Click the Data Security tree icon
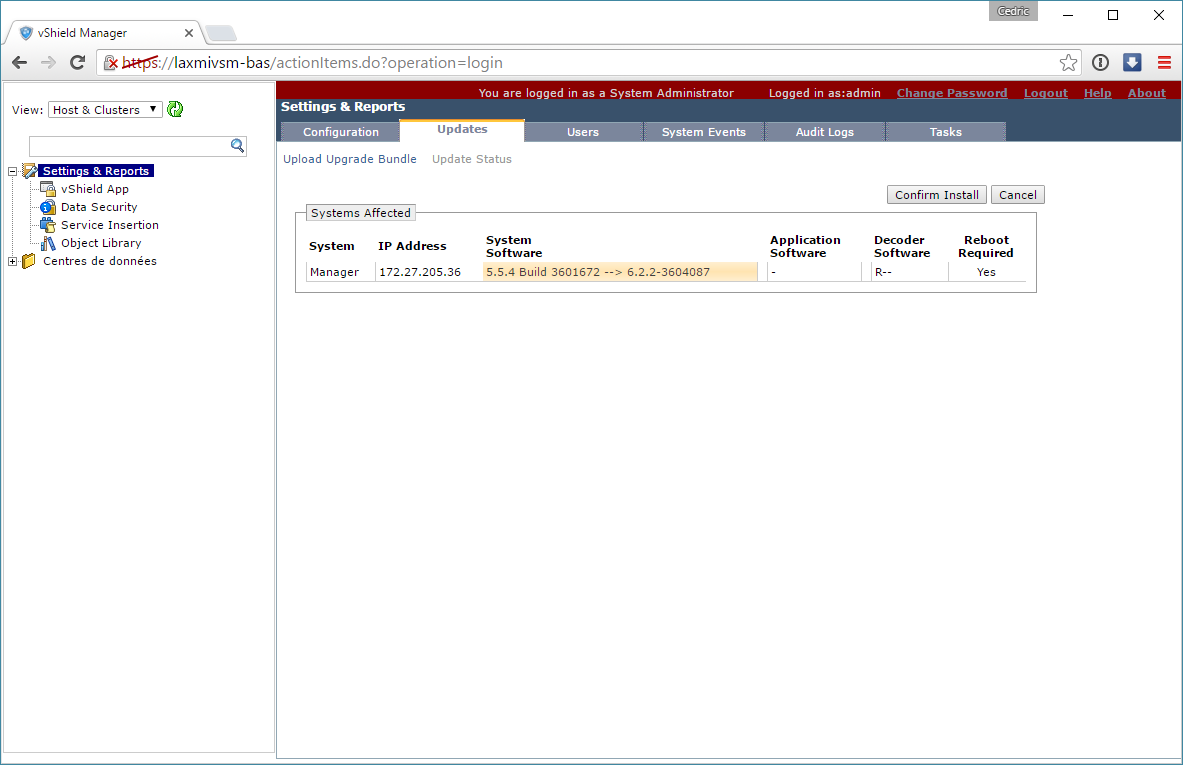 (x=48, y=207)
